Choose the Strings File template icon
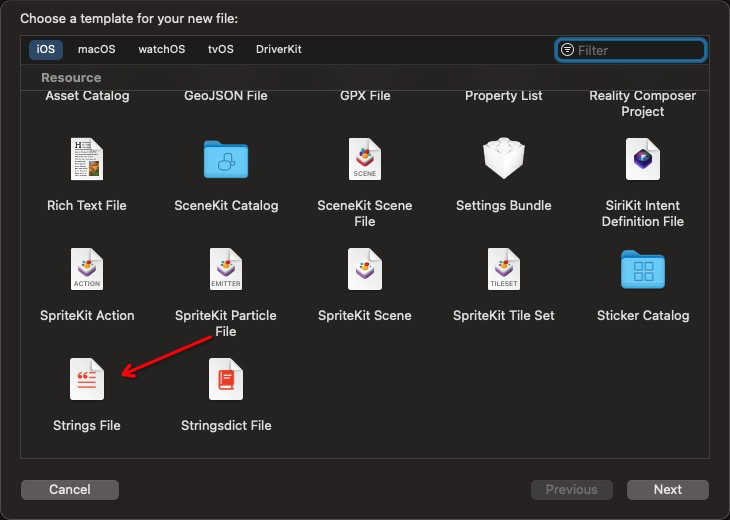Image resolution: width=730 pixels, height=520 pixels. click(x=87, y=379)
